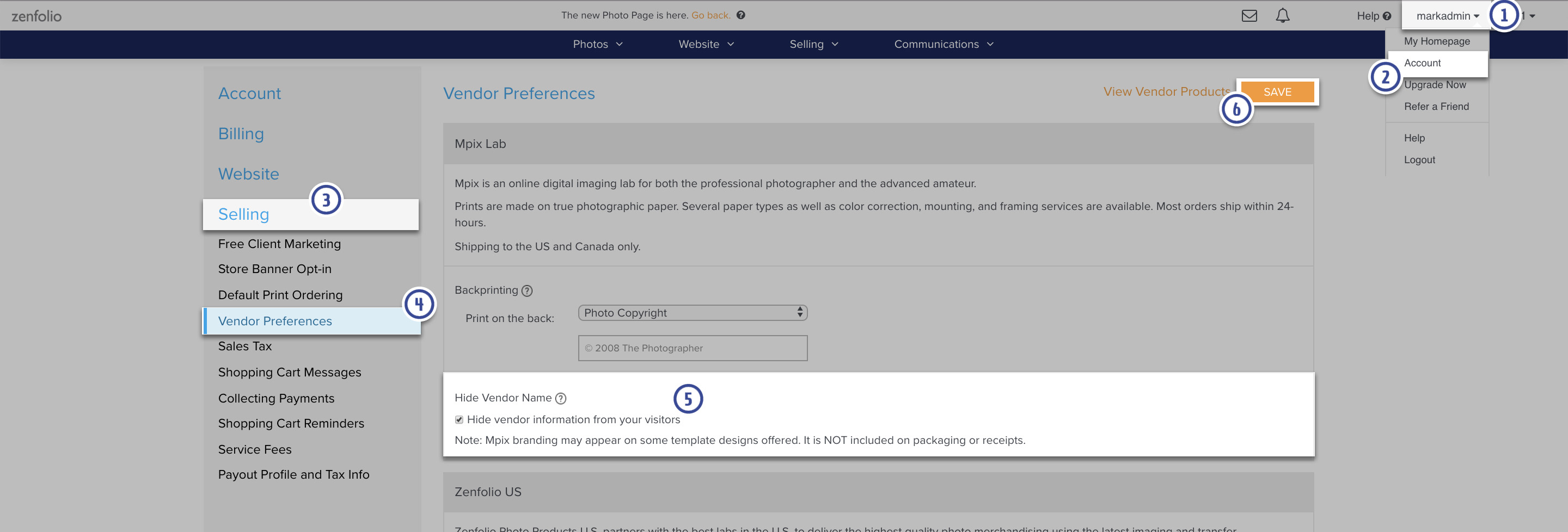The width and height of the screenshot is (1568, 532).
Task: Open Service Fees page
Action: coord(254,449)
